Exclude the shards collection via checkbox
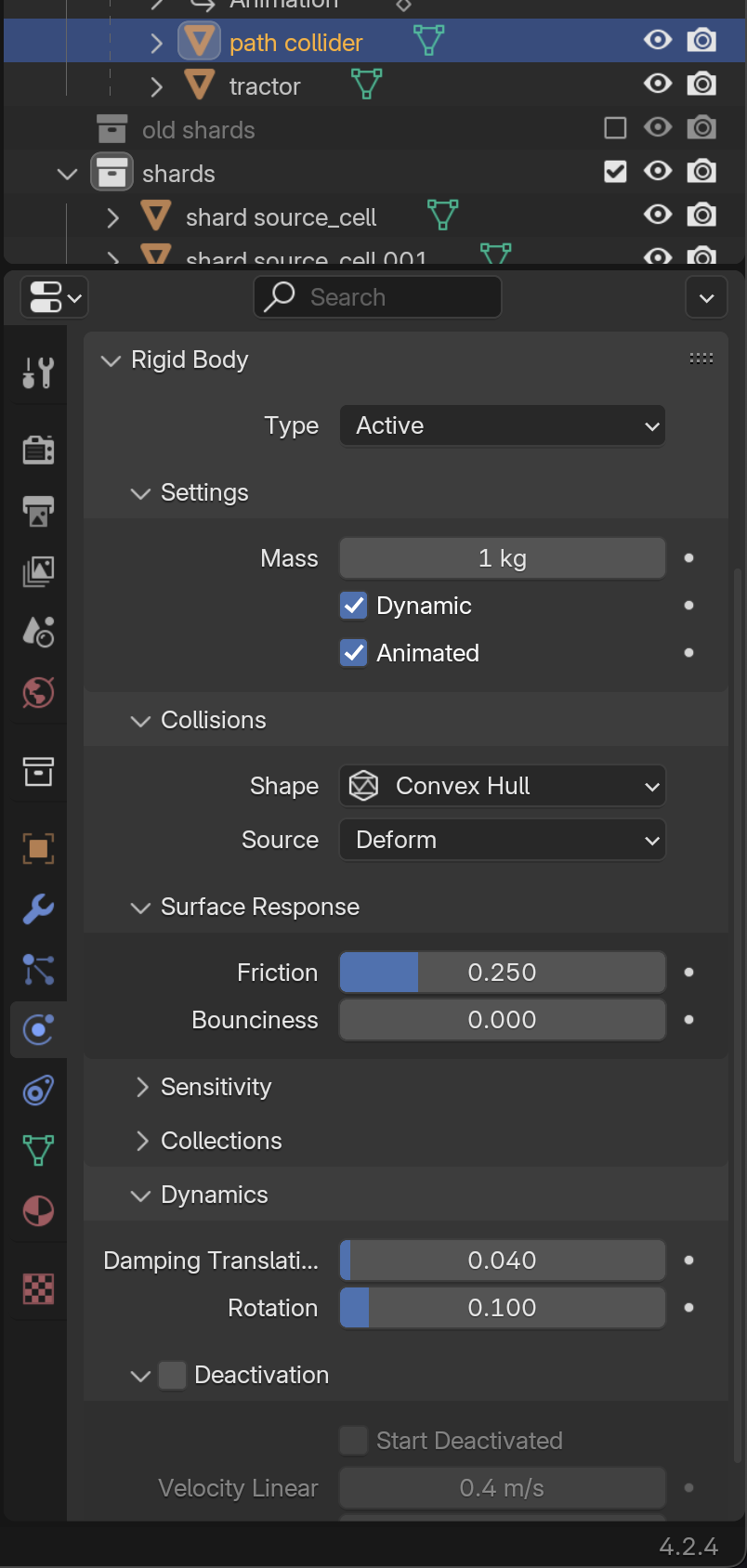This screenshot has height=1568, width=747. click(x=615, y=171)
